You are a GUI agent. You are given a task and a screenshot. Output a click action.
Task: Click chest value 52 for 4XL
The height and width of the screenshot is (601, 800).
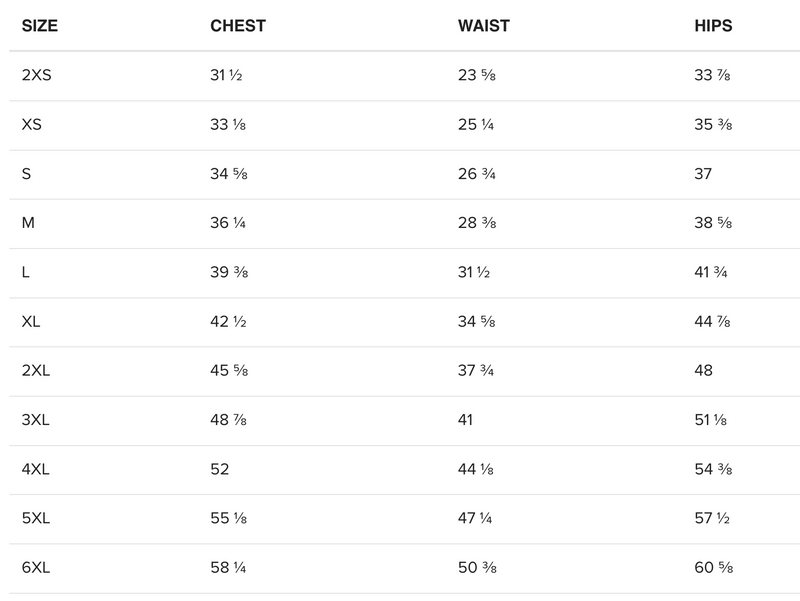click(x=220, y=469)
